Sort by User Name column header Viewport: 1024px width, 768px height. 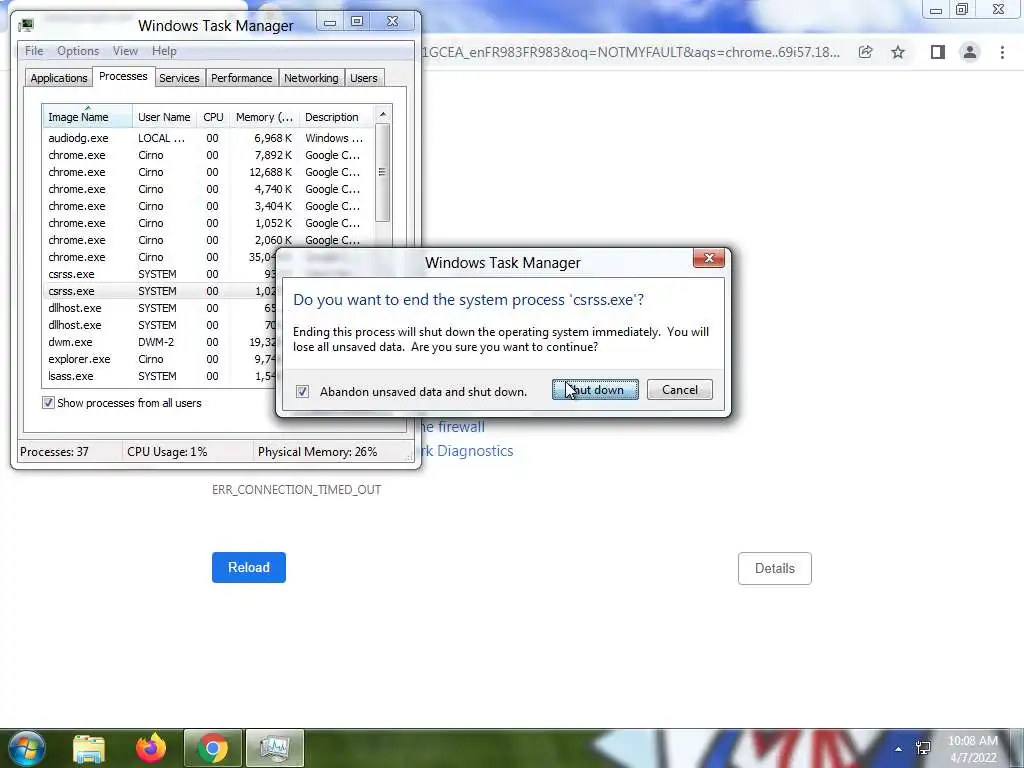(x=164, y=117)
